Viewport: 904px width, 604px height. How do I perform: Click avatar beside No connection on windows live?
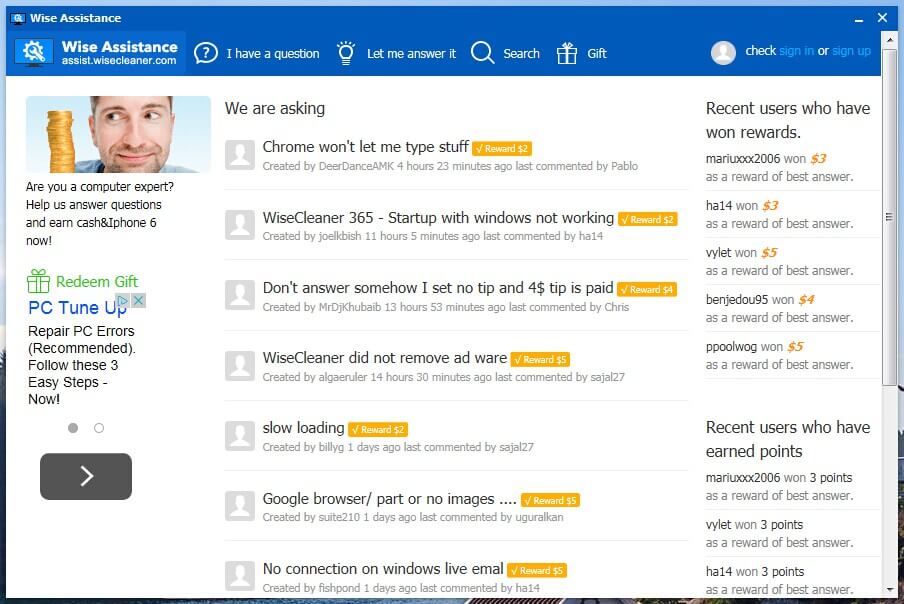point(240,576)
